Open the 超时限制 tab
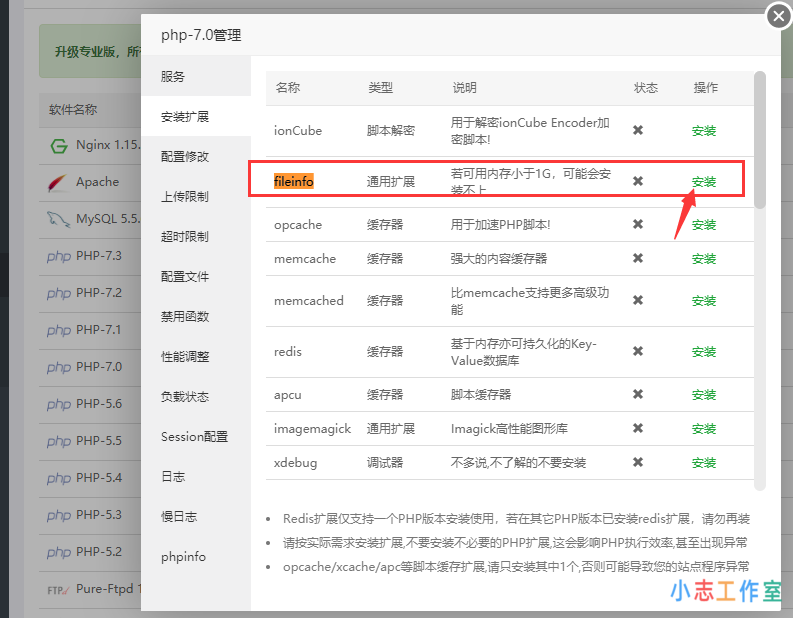793x618 pixels. tap(196, 236)
